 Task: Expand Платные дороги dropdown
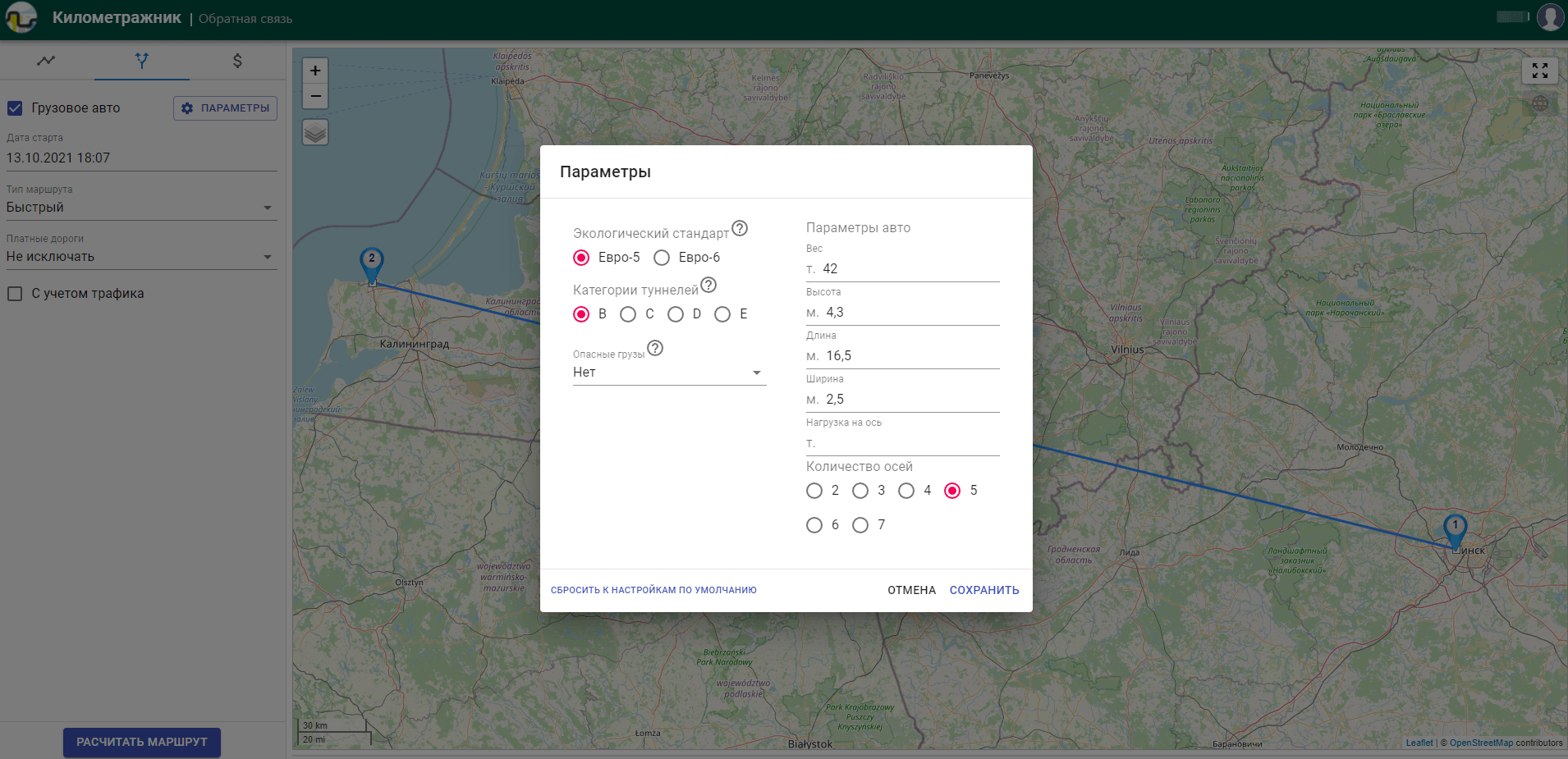pos(141,257)
